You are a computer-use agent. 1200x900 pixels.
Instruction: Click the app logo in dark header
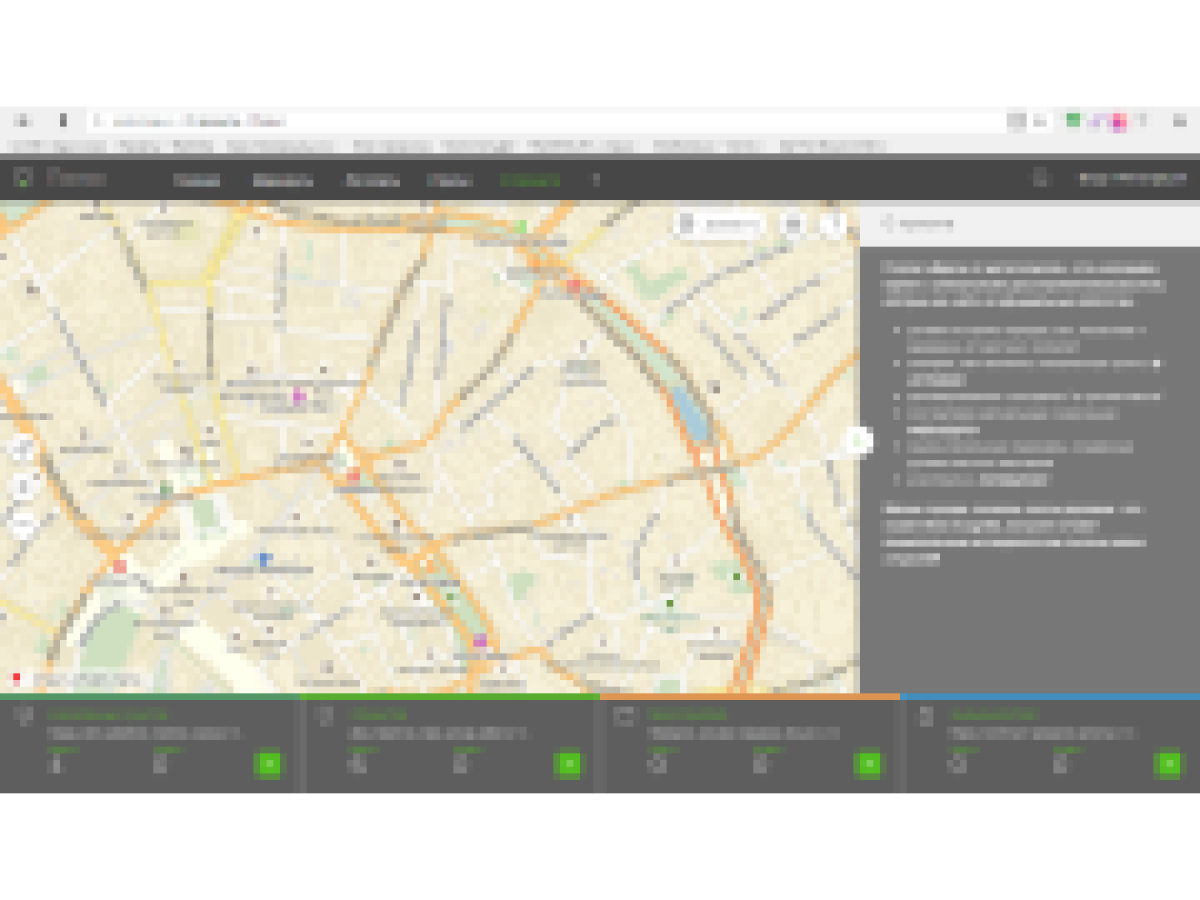click(60, 179)
